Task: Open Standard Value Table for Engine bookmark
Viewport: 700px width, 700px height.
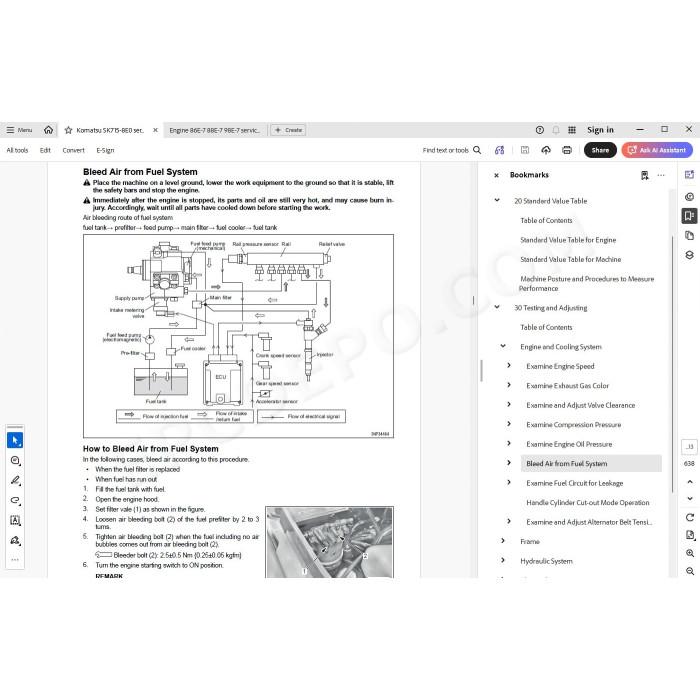Action: [x=568, y=240]
